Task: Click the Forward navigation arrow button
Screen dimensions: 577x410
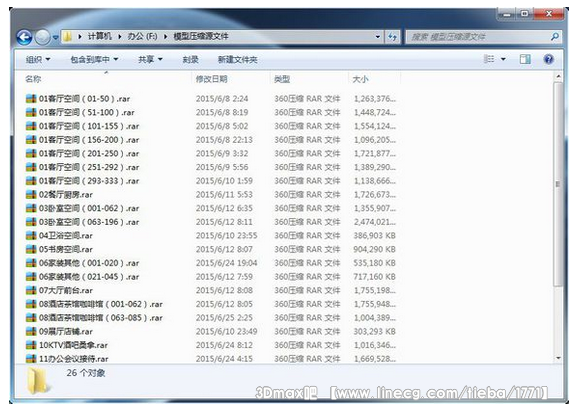Action: [x=42, y=37]
